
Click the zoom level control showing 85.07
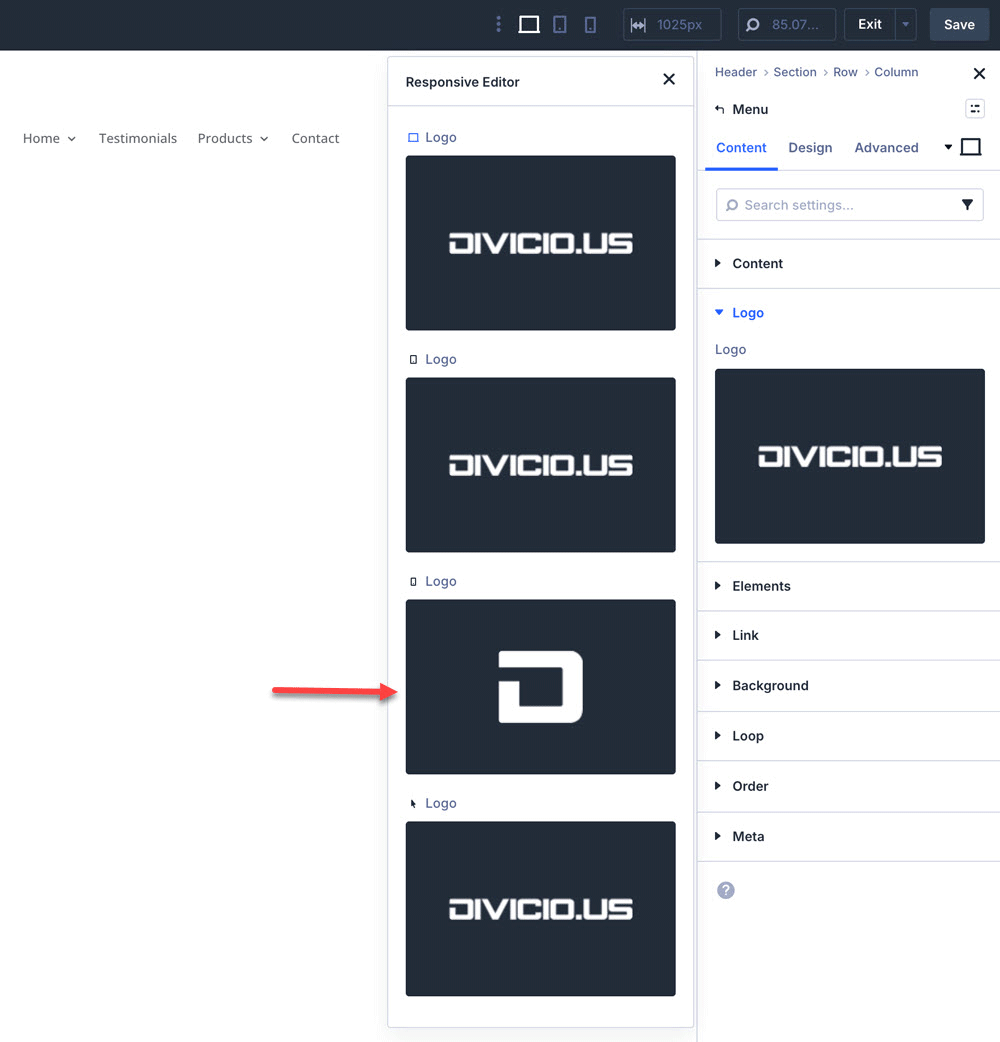point(787,24)
